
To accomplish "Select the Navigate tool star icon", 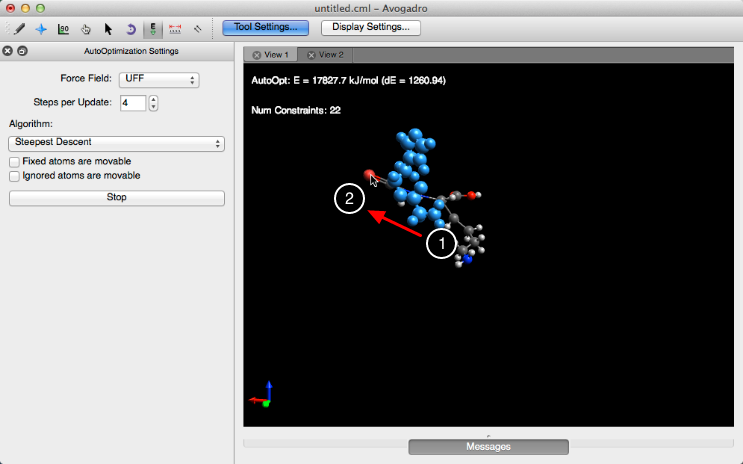I will [x=41, y=29].
